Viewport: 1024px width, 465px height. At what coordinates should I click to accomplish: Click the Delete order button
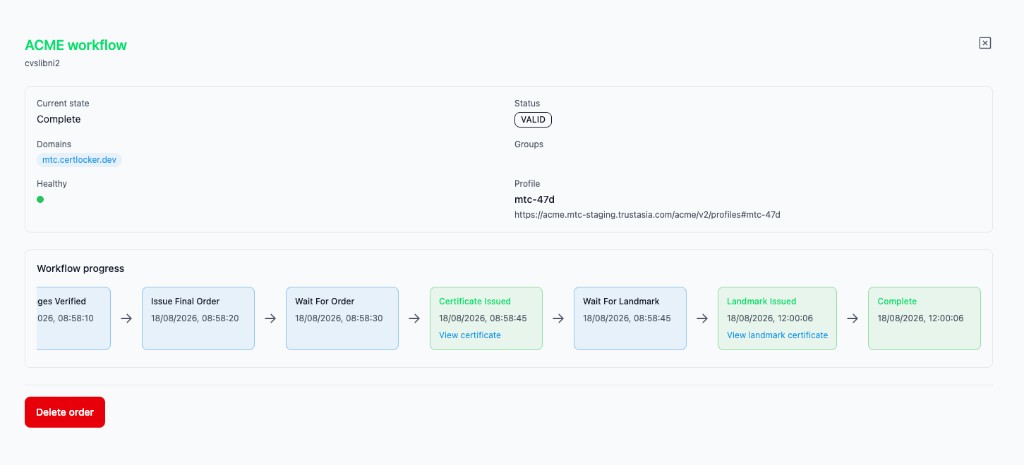65,412
